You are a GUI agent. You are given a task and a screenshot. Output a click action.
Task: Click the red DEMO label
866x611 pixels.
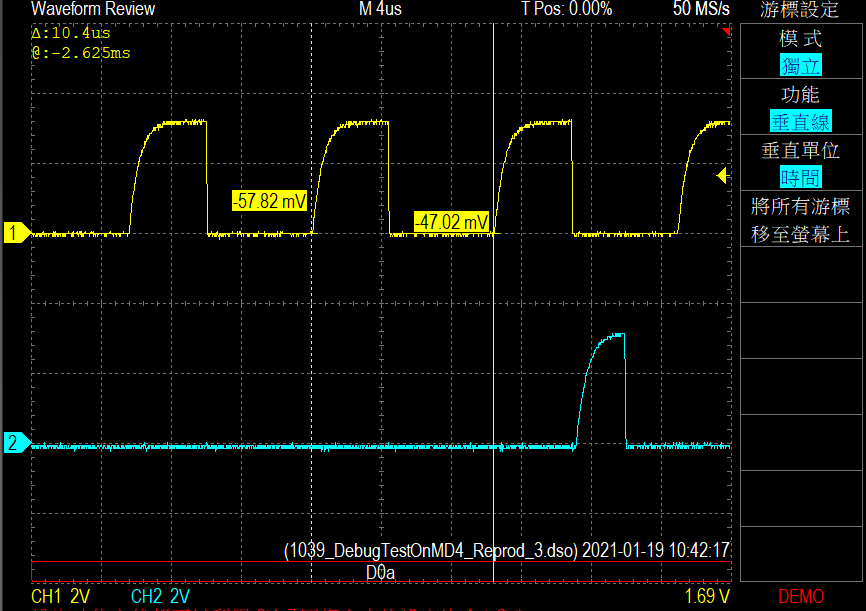[x=801, y=596]
